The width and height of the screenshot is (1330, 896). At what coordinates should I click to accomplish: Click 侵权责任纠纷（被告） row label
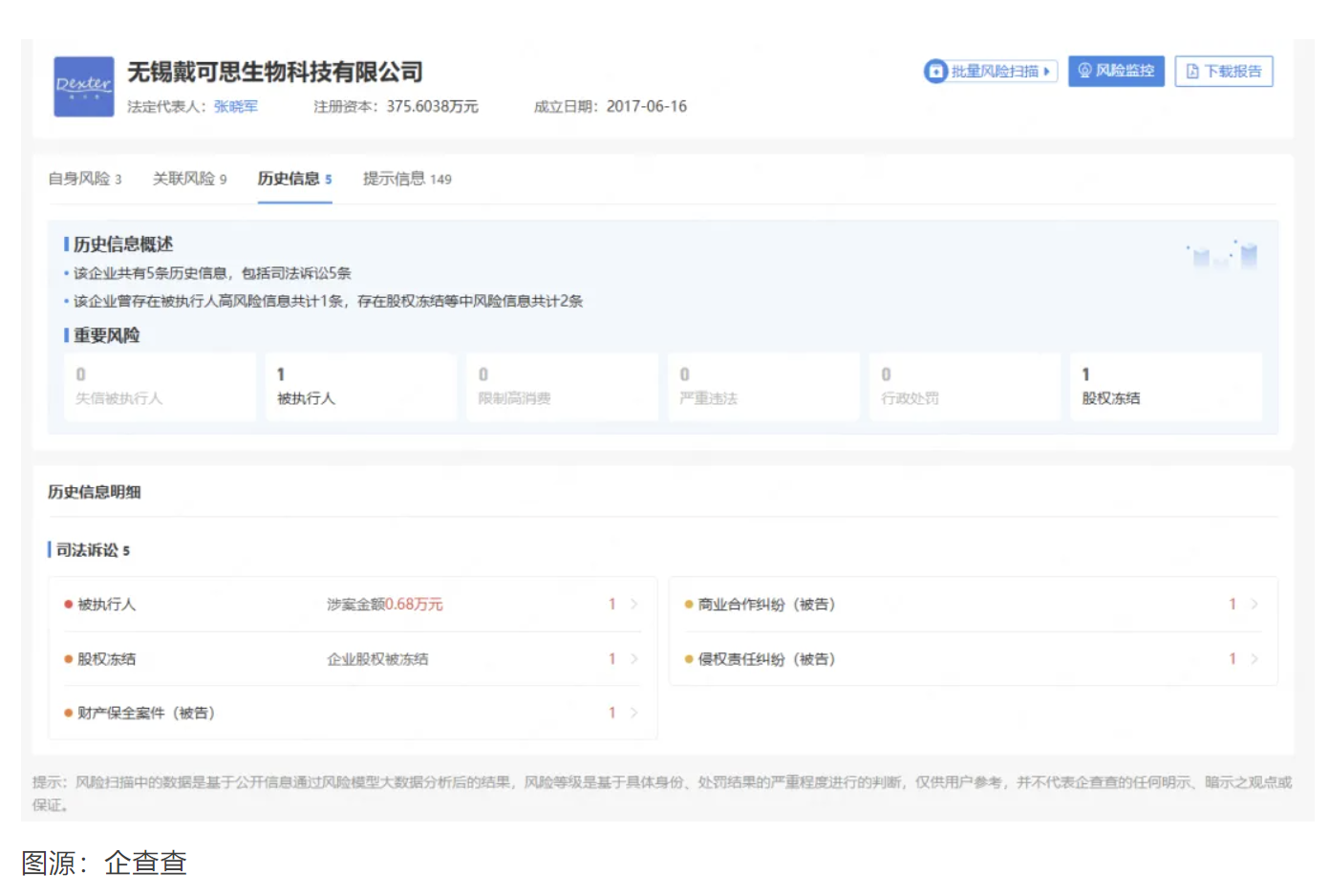767,658
